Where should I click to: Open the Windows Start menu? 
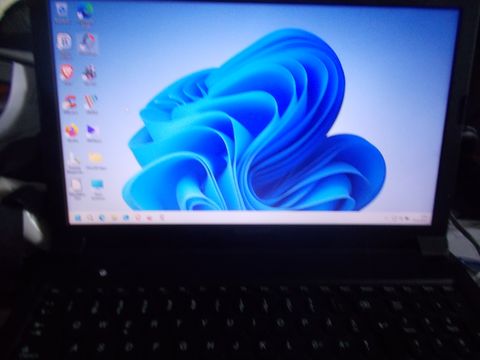click(x=78, y=218)
